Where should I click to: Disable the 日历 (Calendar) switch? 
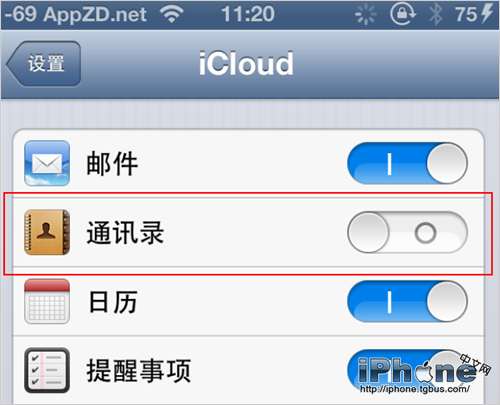[407, 301]
